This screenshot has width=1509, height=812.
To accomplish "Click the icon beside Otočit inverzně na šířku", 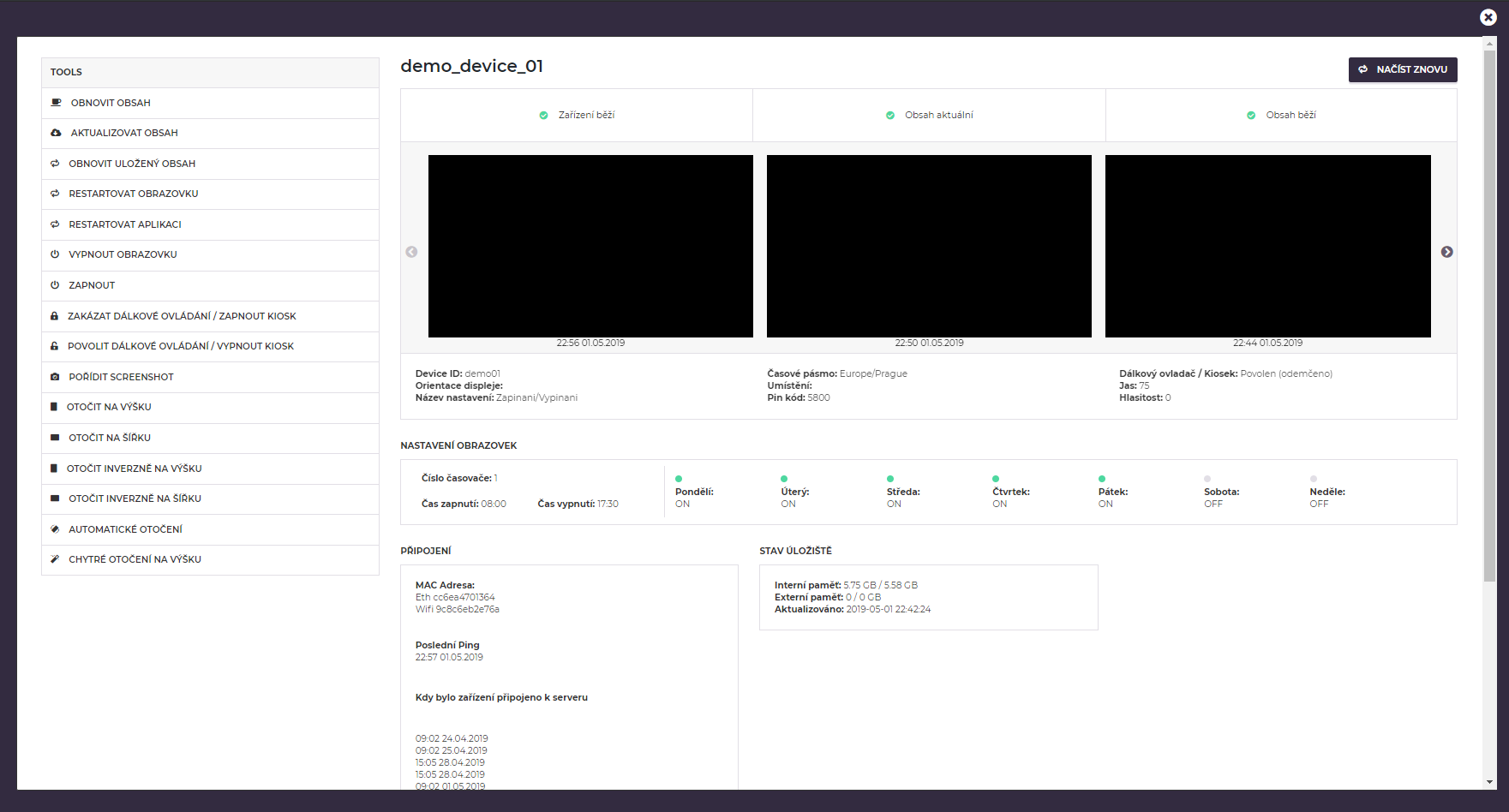I will (55, 499).
